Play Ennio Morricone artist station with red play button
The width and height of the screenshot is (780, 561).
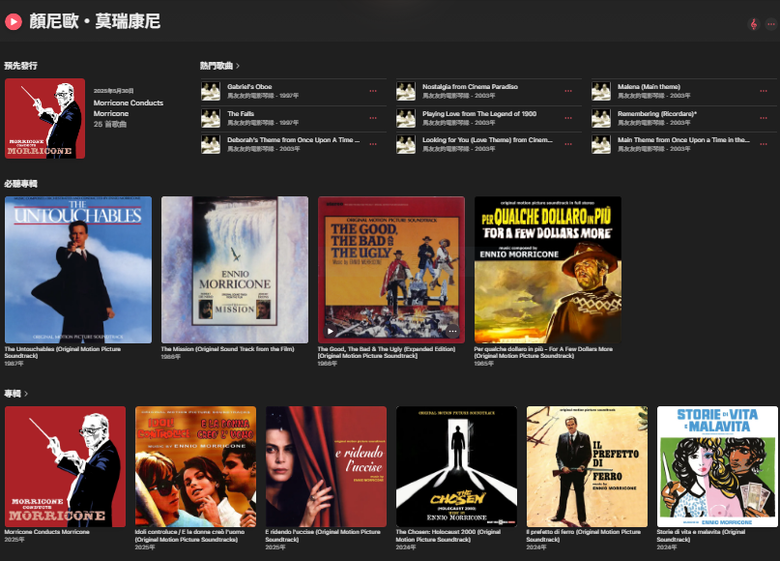(x=13, y=21)
